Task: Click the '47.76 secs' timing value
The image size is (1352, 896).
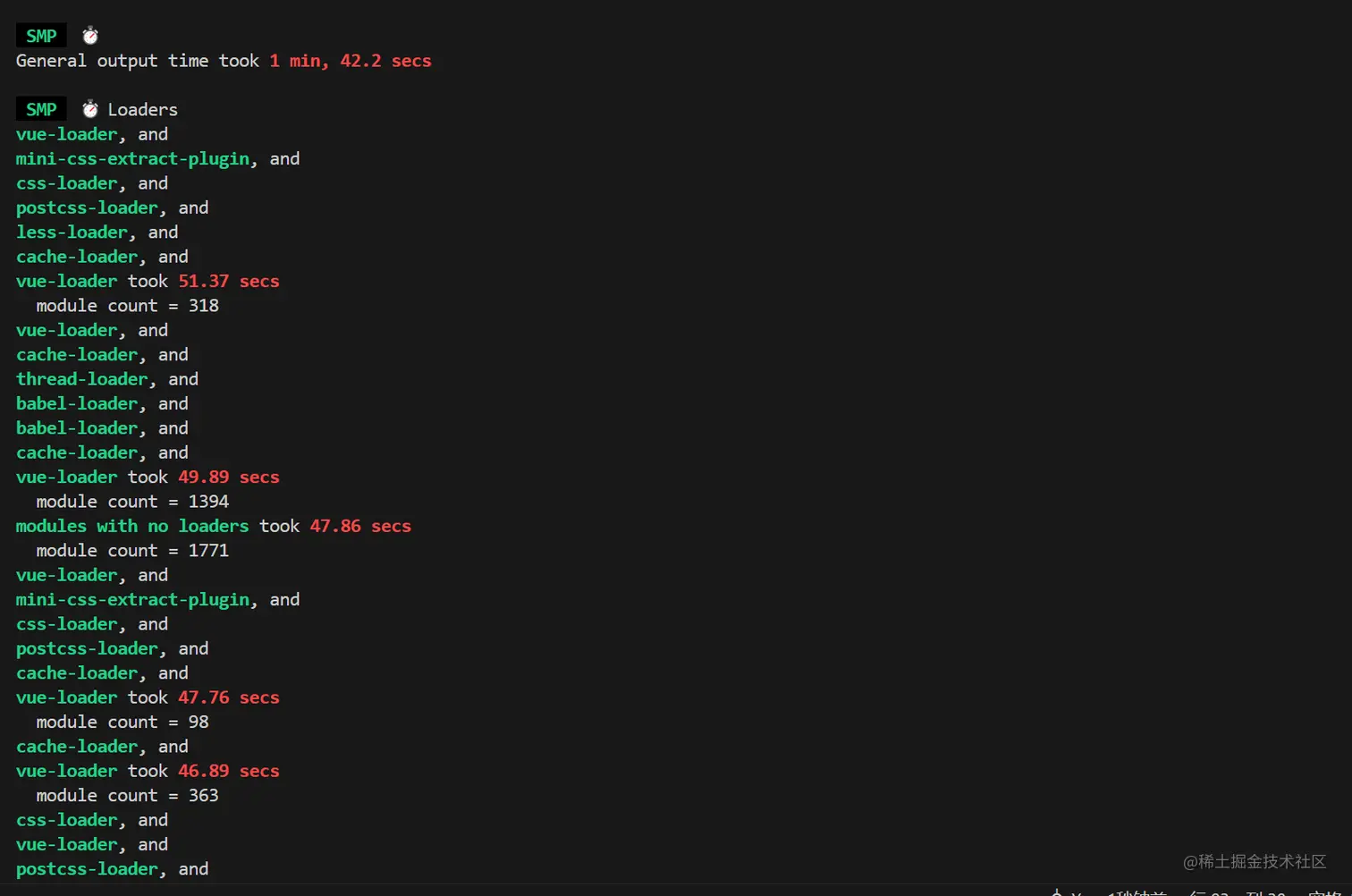Action: click(229, 697)
